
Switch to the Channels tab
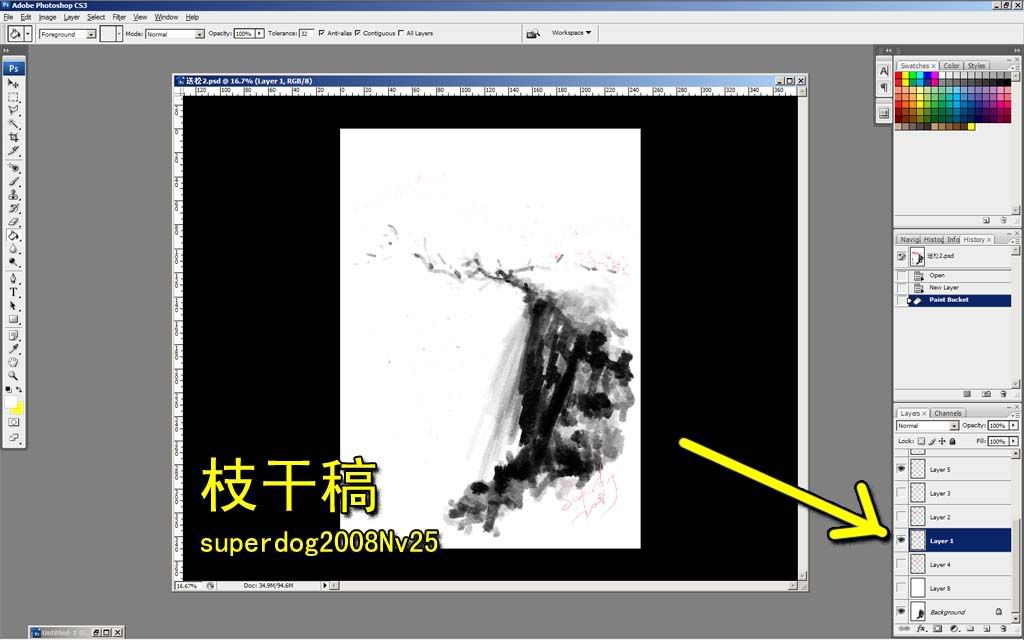tap(947, 413)
